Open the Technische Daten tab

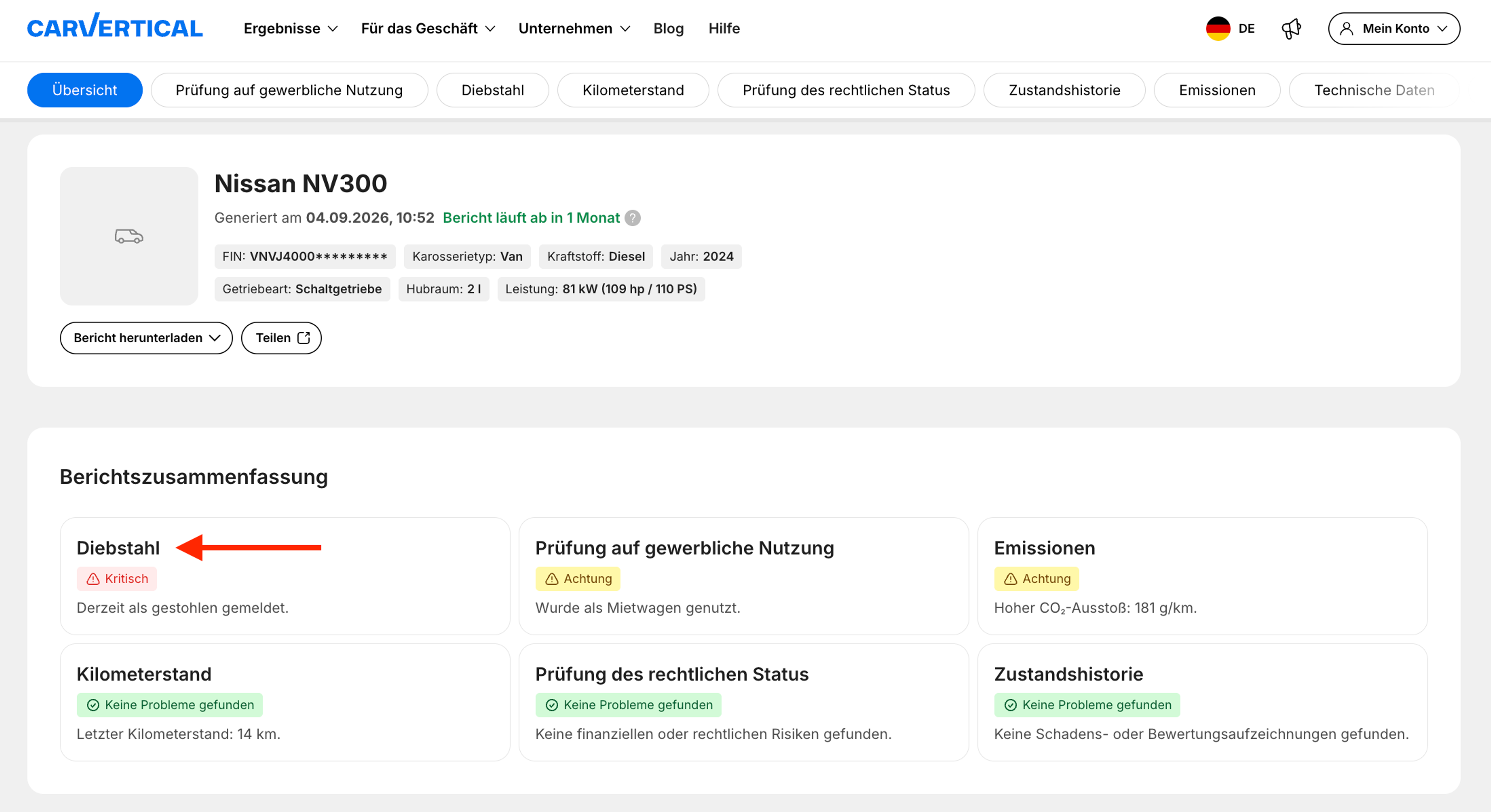click(x=1374, y=90)
